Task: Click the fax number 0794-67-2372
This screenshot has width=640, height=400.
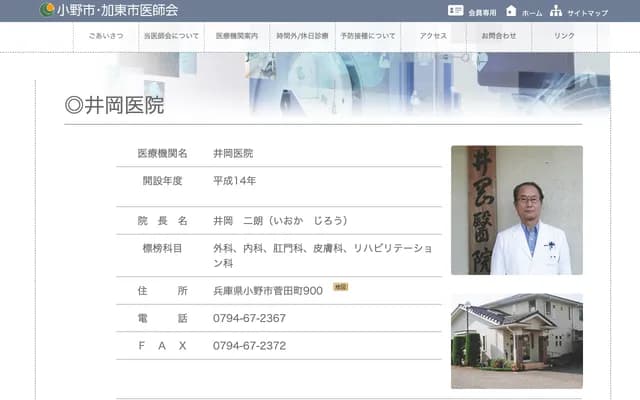Action: (x=249, y=346)
